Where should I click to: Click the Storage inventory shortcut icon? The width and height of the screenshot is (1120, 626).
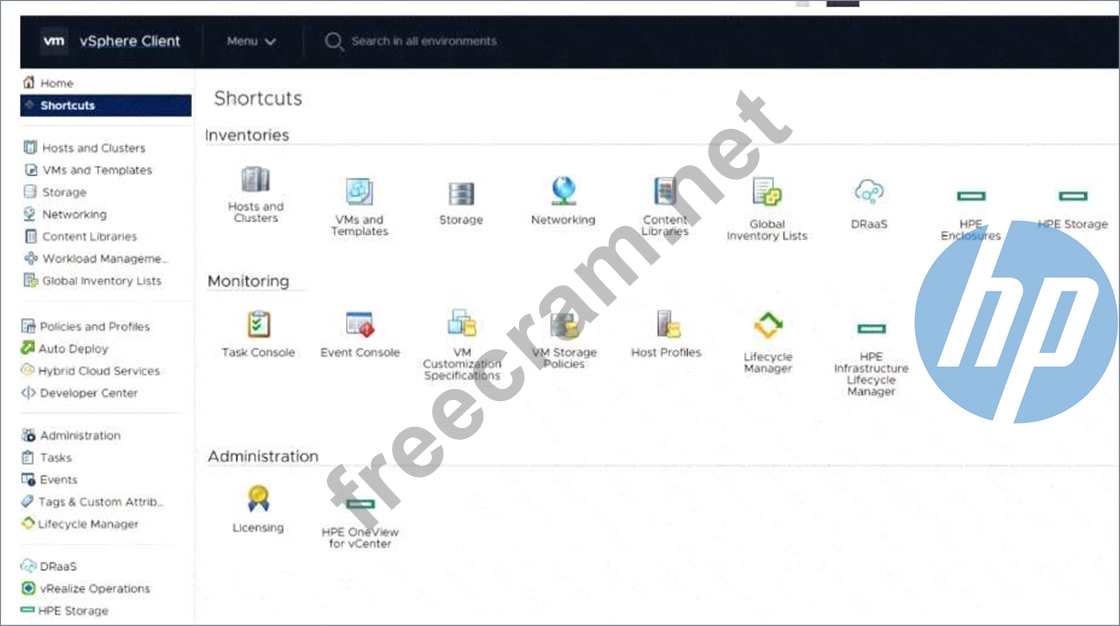(x=461, y=193)
